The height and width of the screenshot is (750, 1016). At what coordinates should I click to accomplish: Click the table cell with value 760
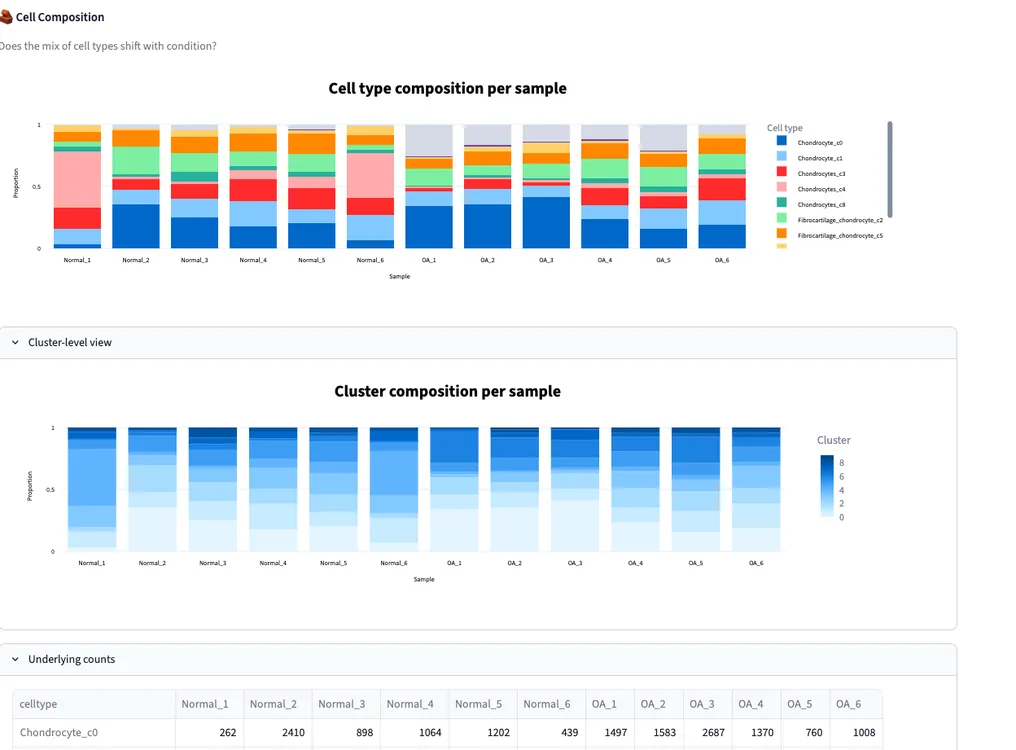click(x=805, y=732)
